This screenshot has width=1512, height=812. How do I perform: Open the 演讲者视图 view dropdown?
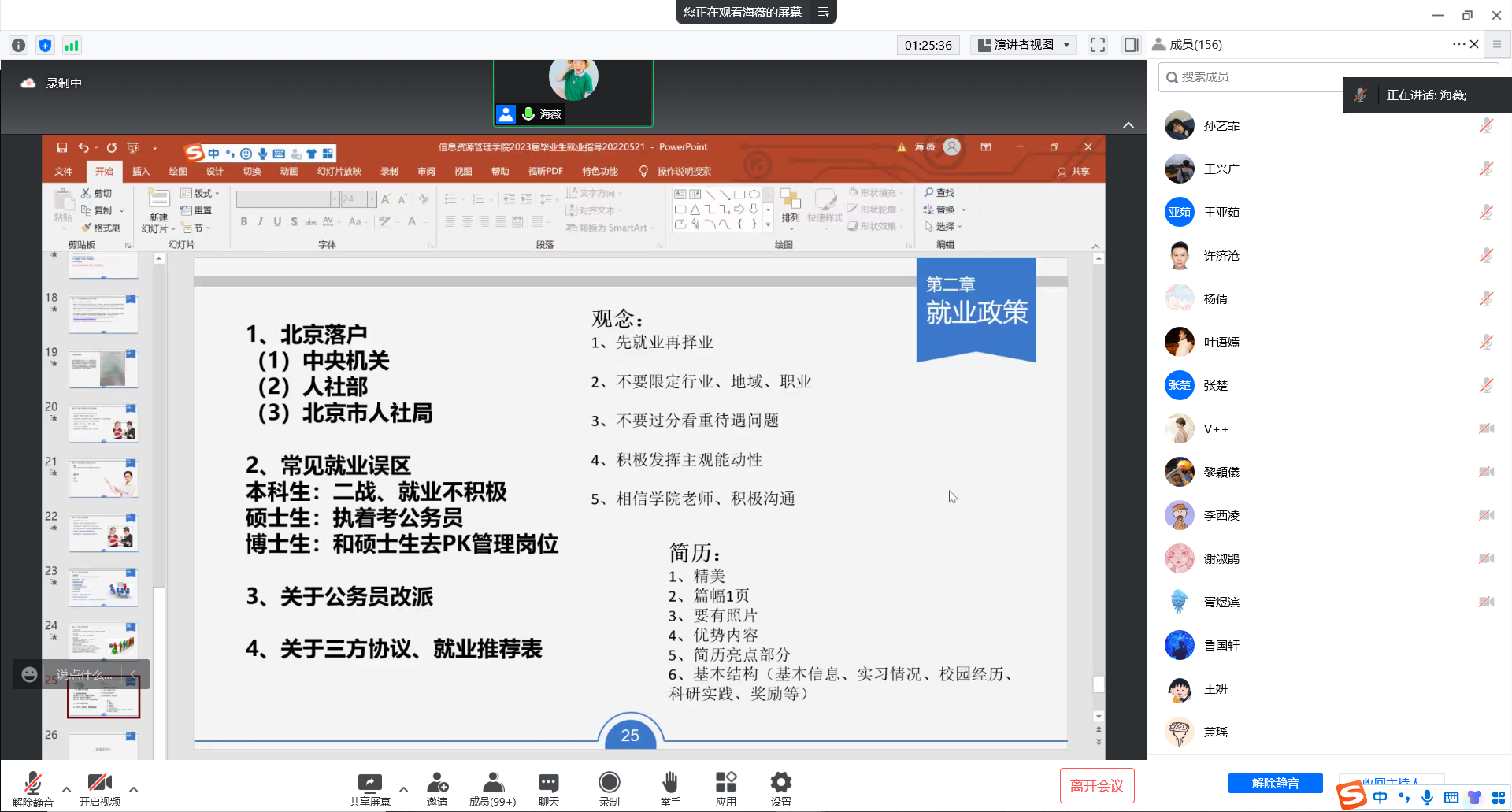(1023, 45)
